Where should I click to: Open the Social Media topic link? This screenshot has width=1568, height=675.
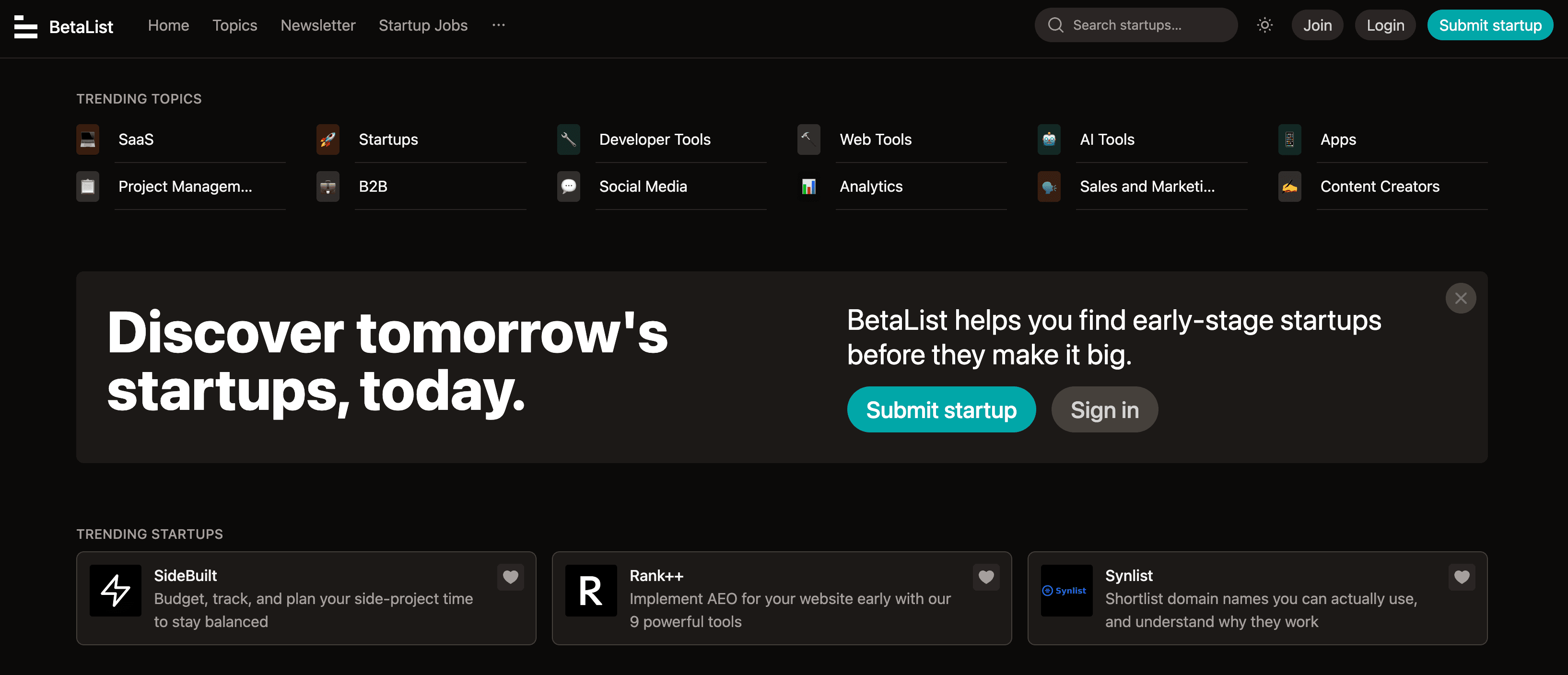point(644,186)
